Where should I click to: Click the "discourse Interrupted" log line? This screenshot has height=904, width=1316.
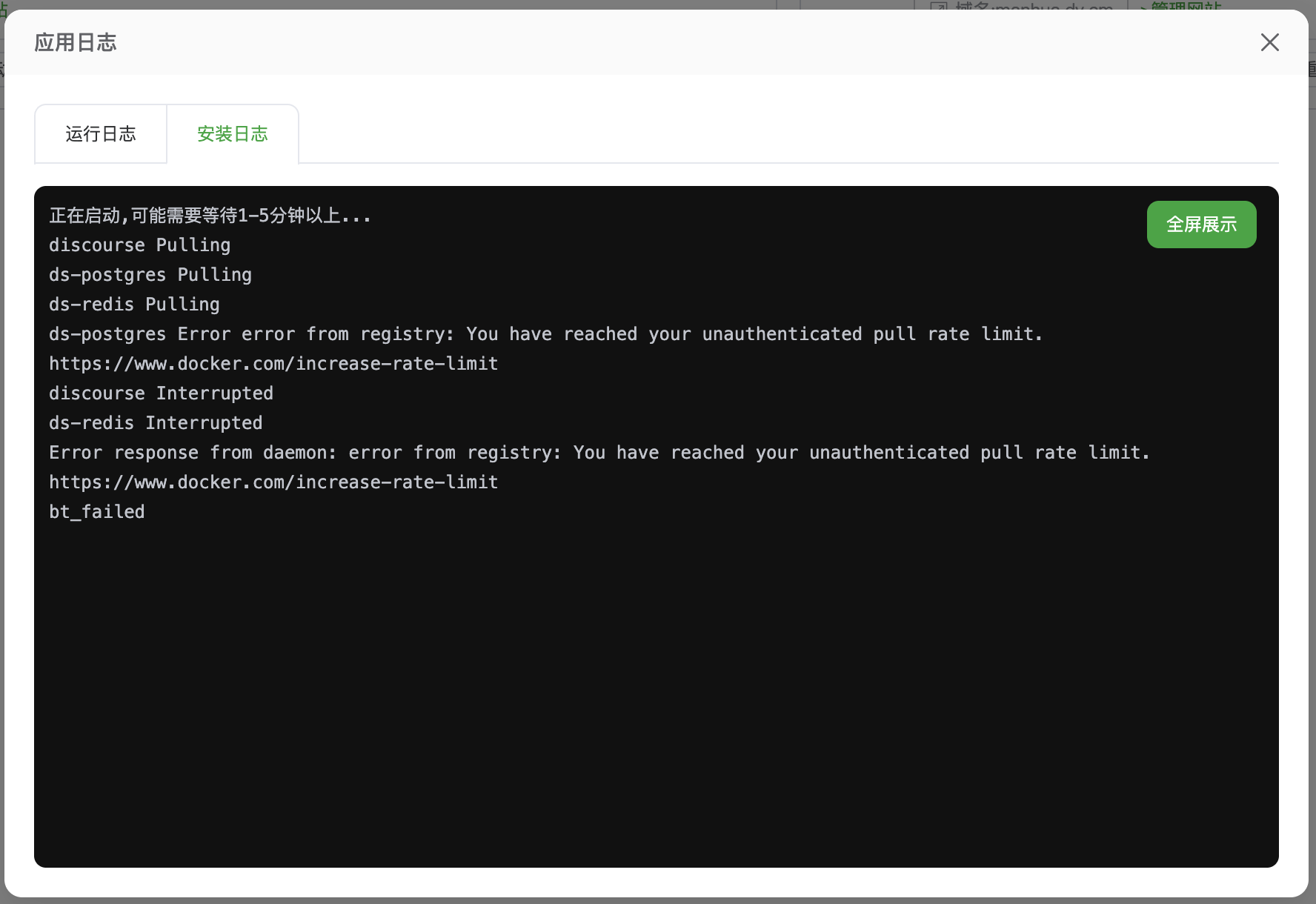[x=161, y=393]
